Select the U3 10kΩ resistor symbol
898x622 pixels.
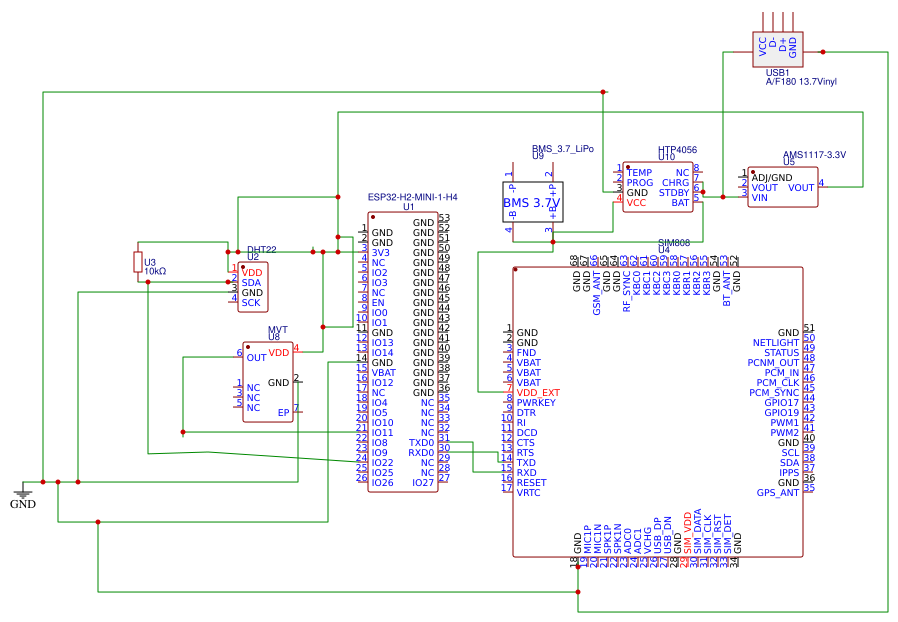click(137, 262)
